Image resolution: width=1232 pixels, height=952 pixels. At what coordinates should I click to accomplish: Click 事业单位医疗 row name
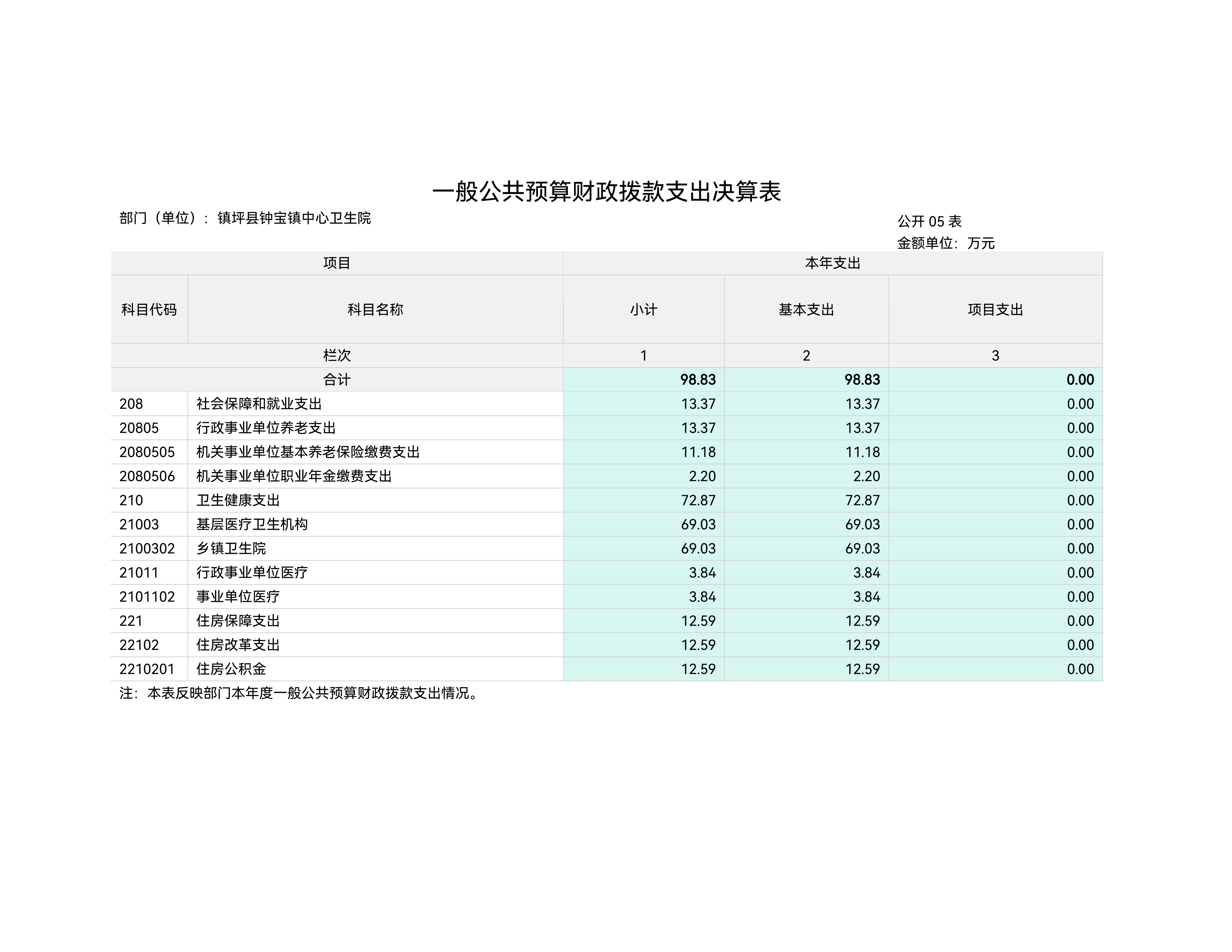click(238, 597)
